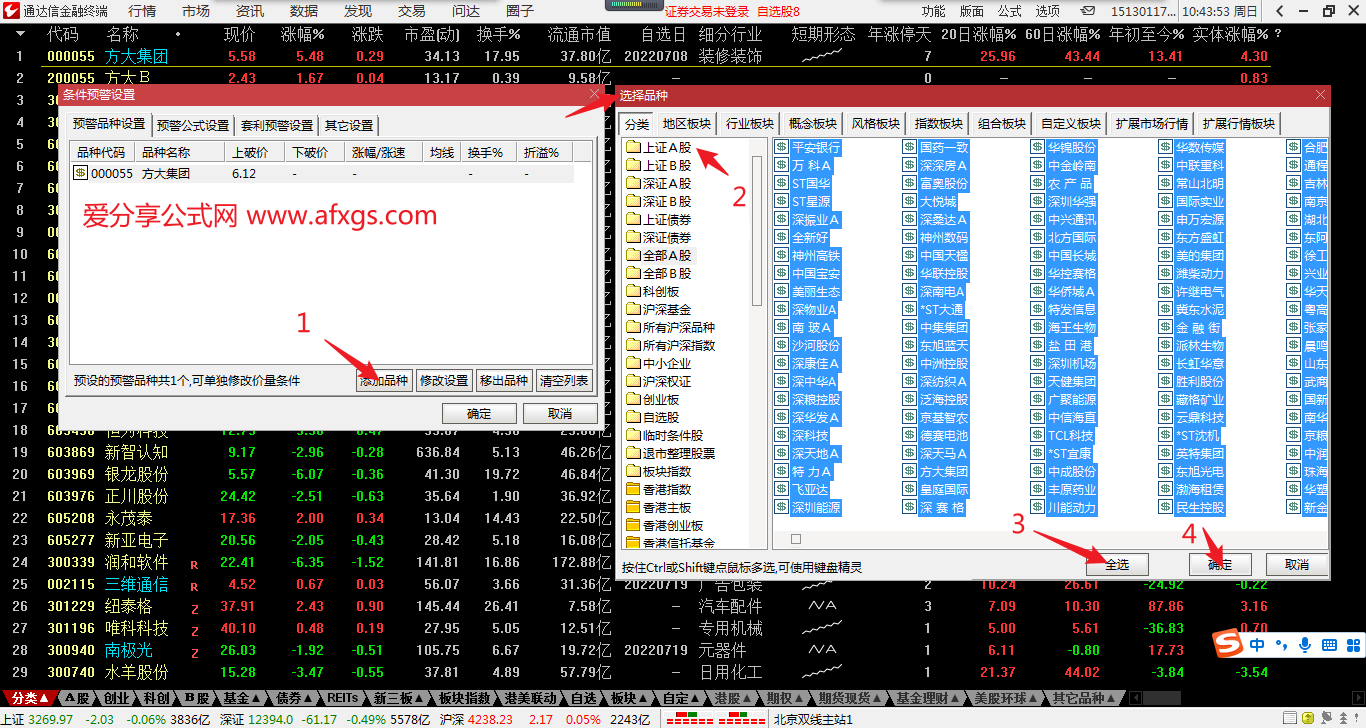This screenshot has height=728, width=1366.
Task: Open the 预警公式设置 tab
Action: [193, 126]
